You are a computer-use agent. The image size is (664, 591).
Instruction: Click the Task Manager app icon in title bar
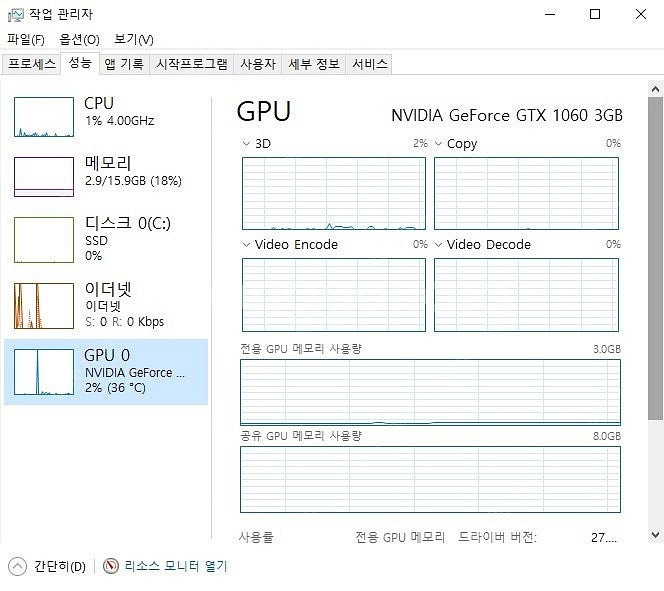16,15
